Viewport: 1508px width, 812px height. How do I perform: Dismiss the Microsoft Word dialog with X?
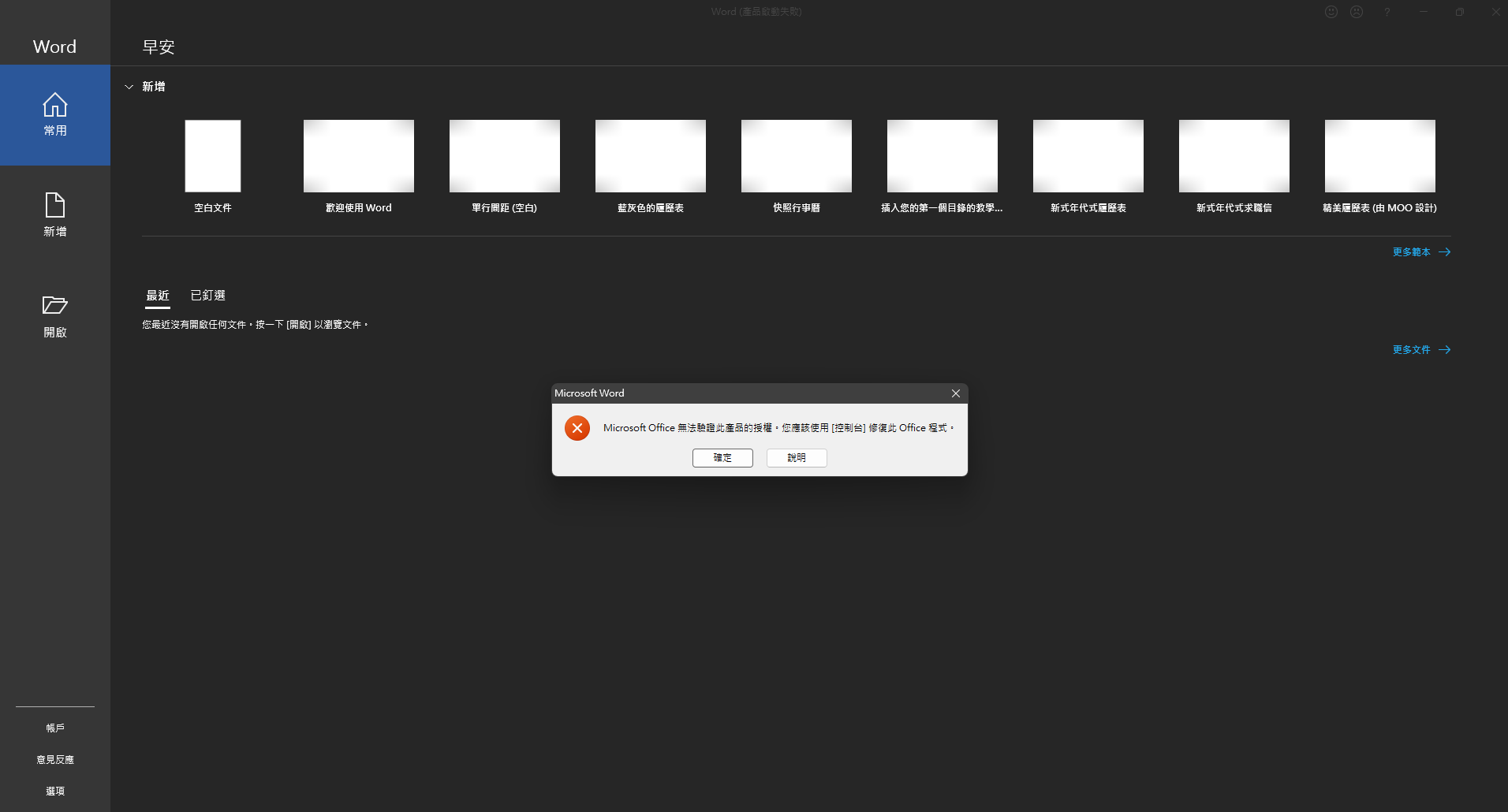955,393
